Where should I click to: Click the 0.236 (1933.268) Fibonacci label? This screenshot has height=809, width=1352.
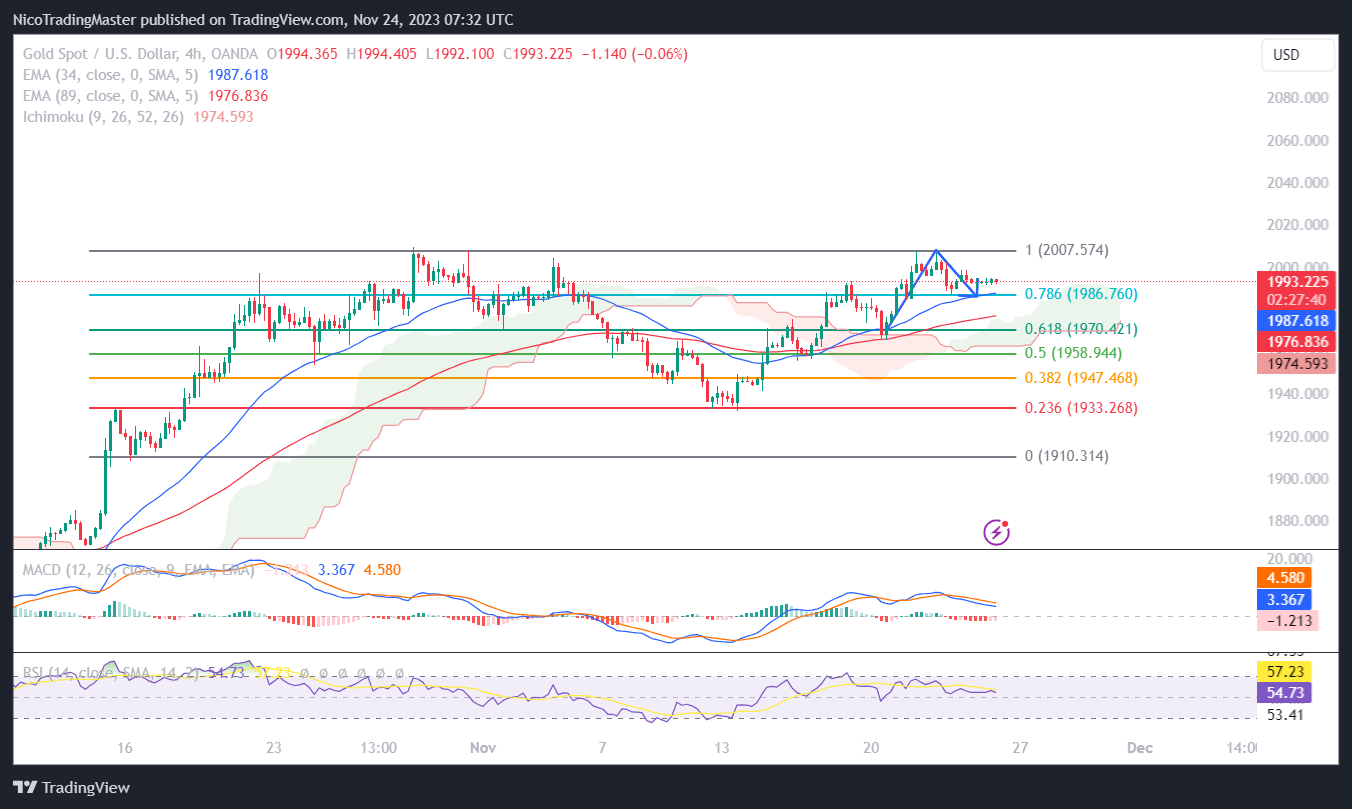tap(1081, 408)
